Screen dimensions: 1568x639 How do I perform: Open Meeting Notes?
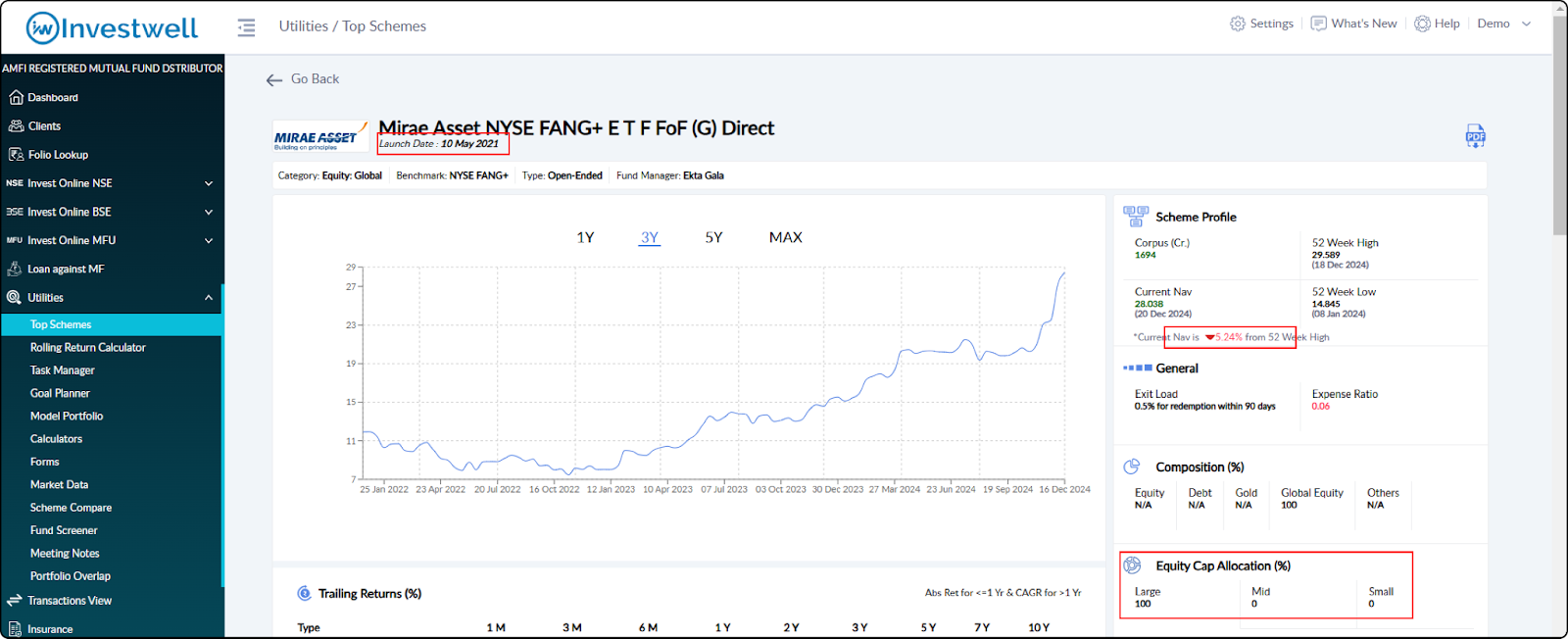65,553
